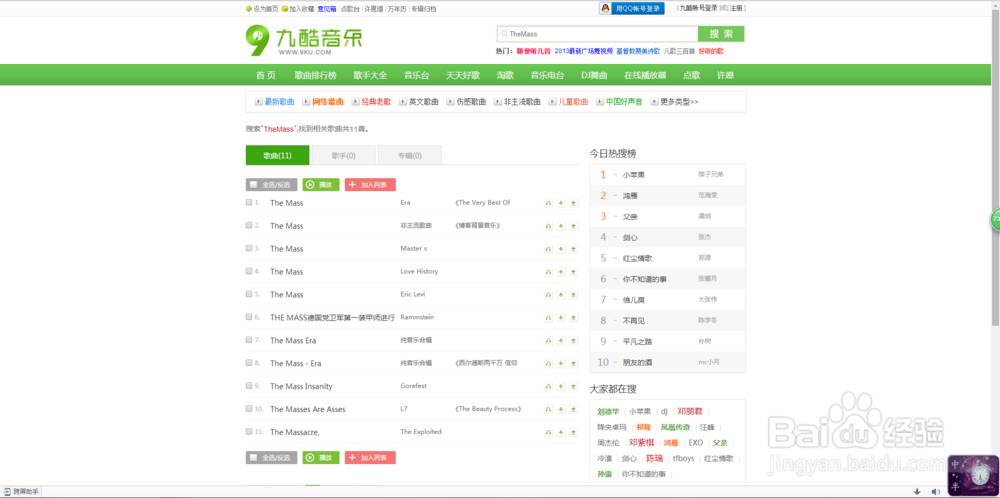
Task: Click headphone icon on The Exploited row
Action: pyautogui.click(x=548, y=433)
